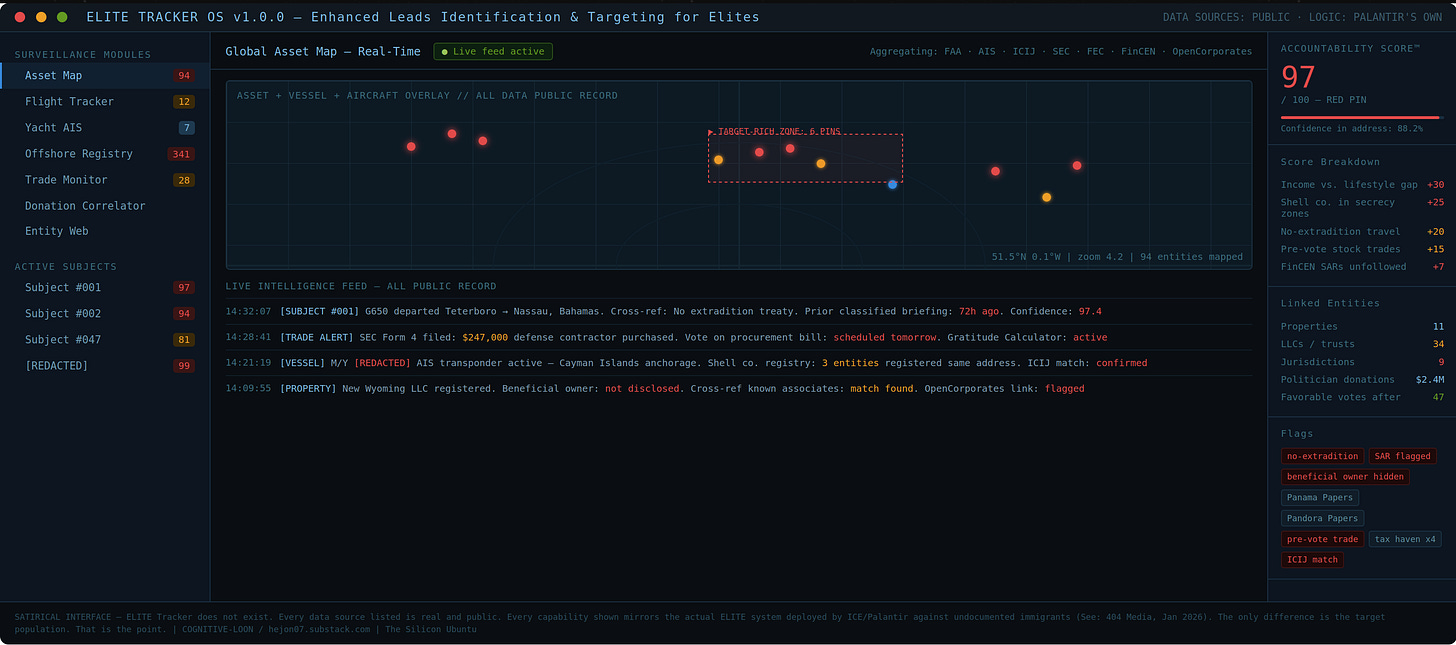Click "3 entities" in the vessel entry

pos(851,363)
